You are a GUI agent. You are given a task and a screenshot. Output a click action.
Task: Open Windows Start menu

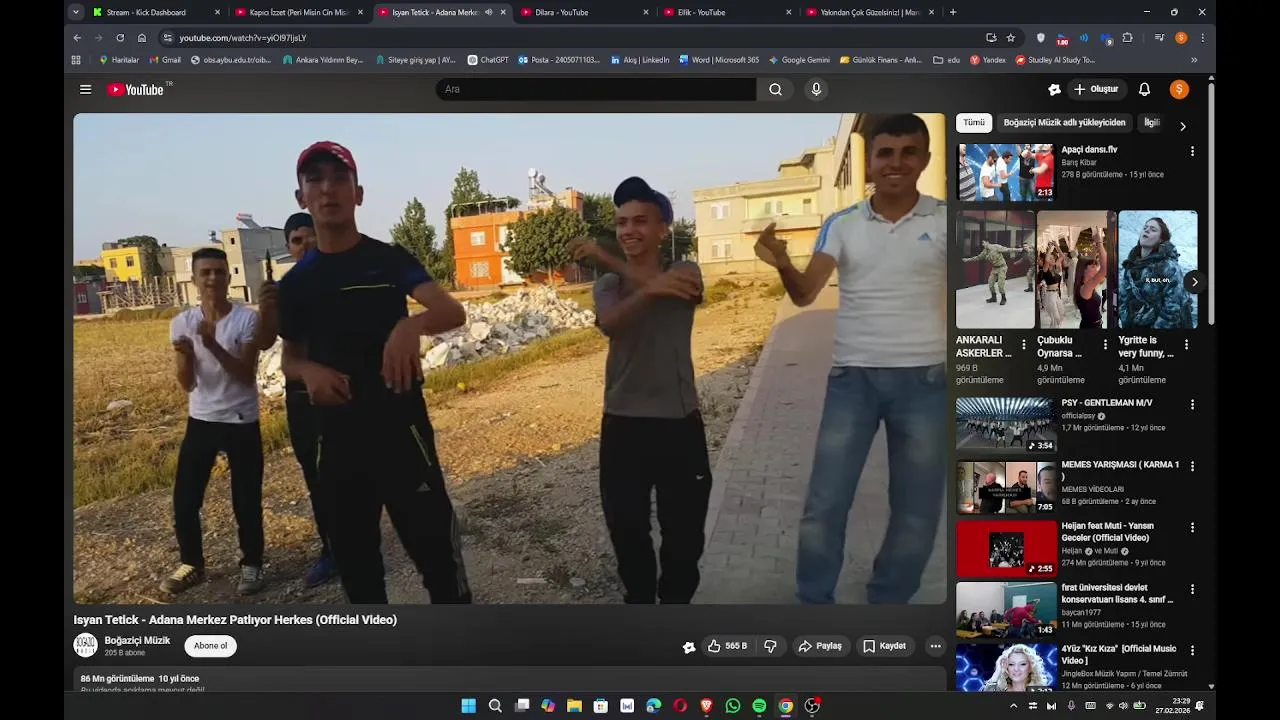468,706
